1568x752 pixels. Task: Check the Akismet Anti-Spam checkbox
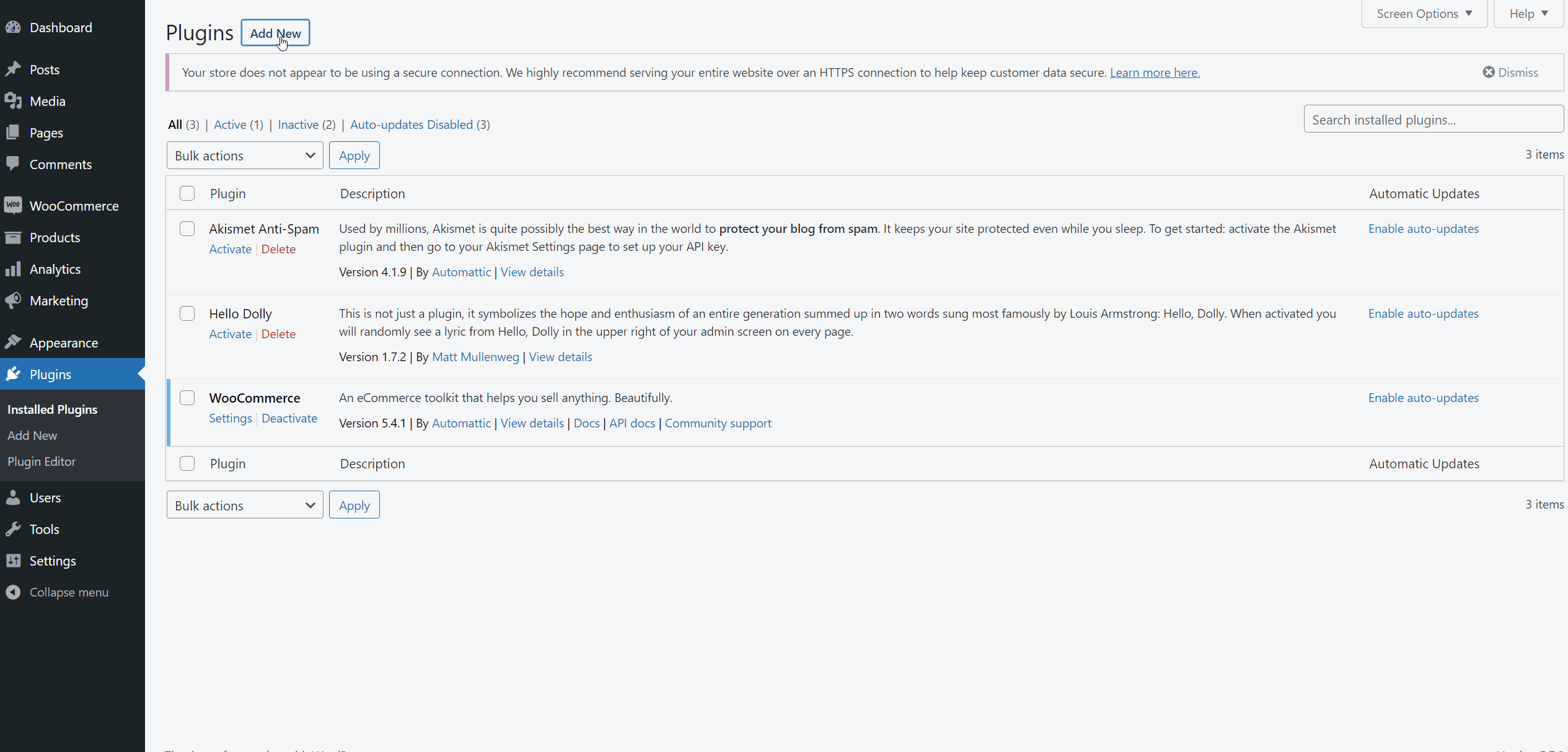coord(187,229)
